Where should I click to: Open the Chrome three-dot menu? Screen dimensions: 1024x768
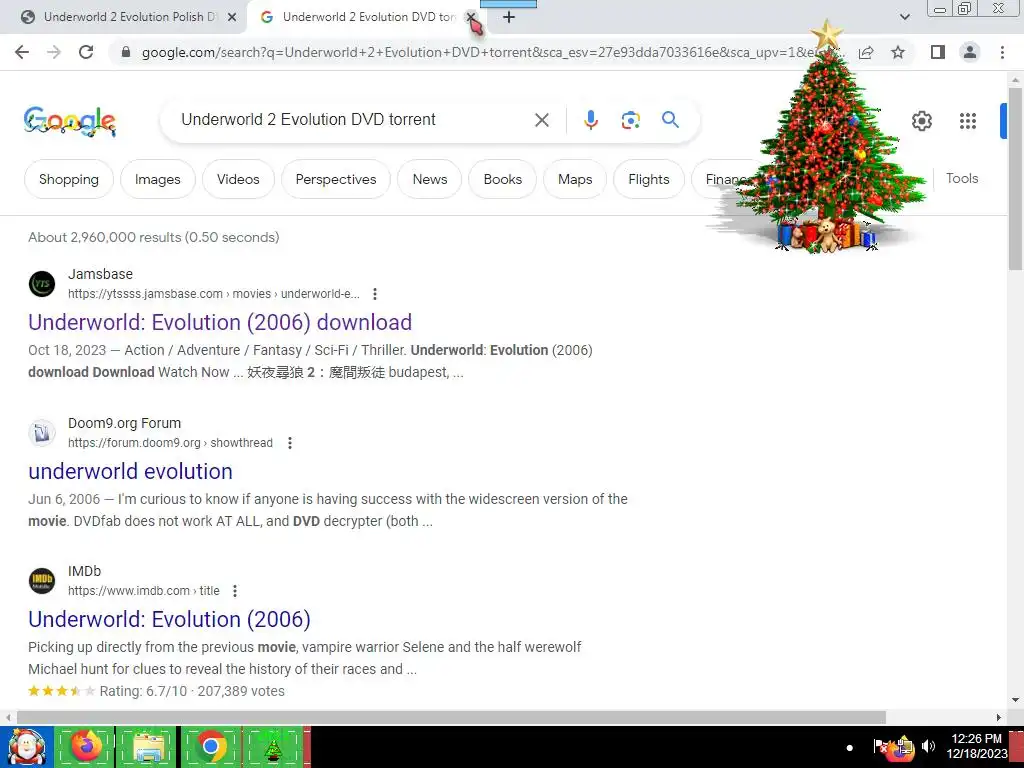click(1002, 52)
